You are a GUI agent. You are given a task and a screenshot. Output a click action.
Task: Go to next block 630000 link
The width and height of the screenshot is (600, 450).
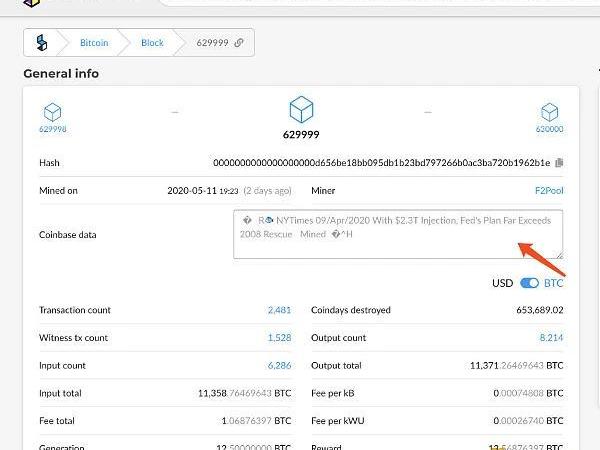549,129
